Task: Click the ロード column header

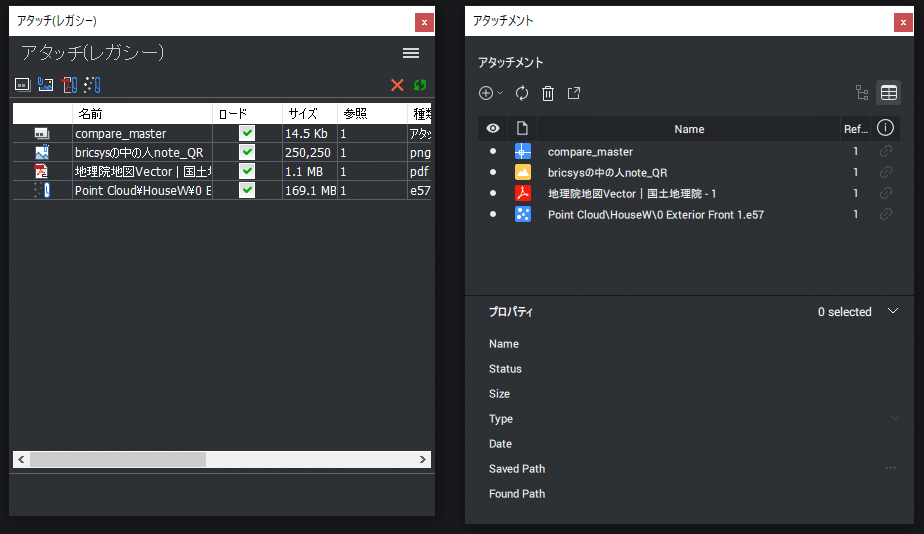Action: (x=247, y=114)
